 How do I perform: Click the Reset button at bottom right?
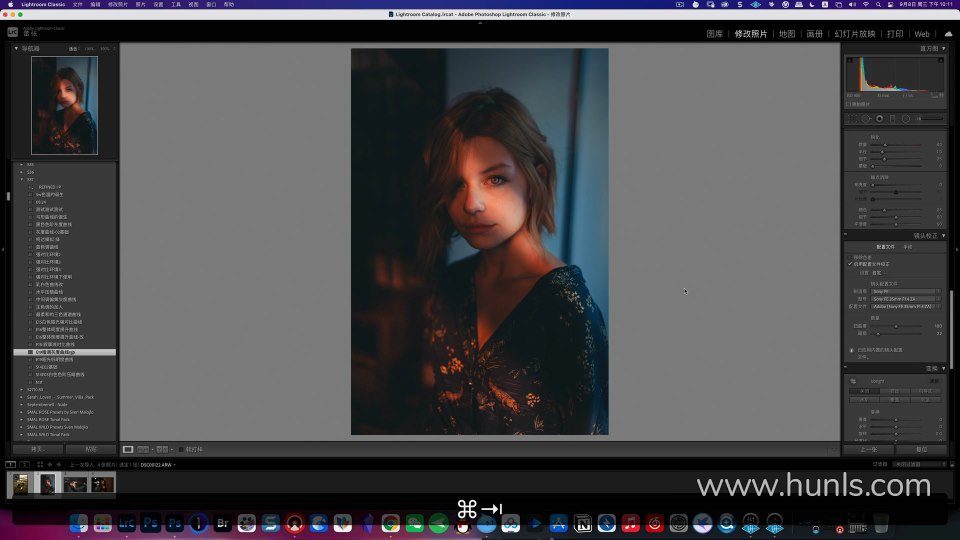pyautogui.click(x=921, y=450)
